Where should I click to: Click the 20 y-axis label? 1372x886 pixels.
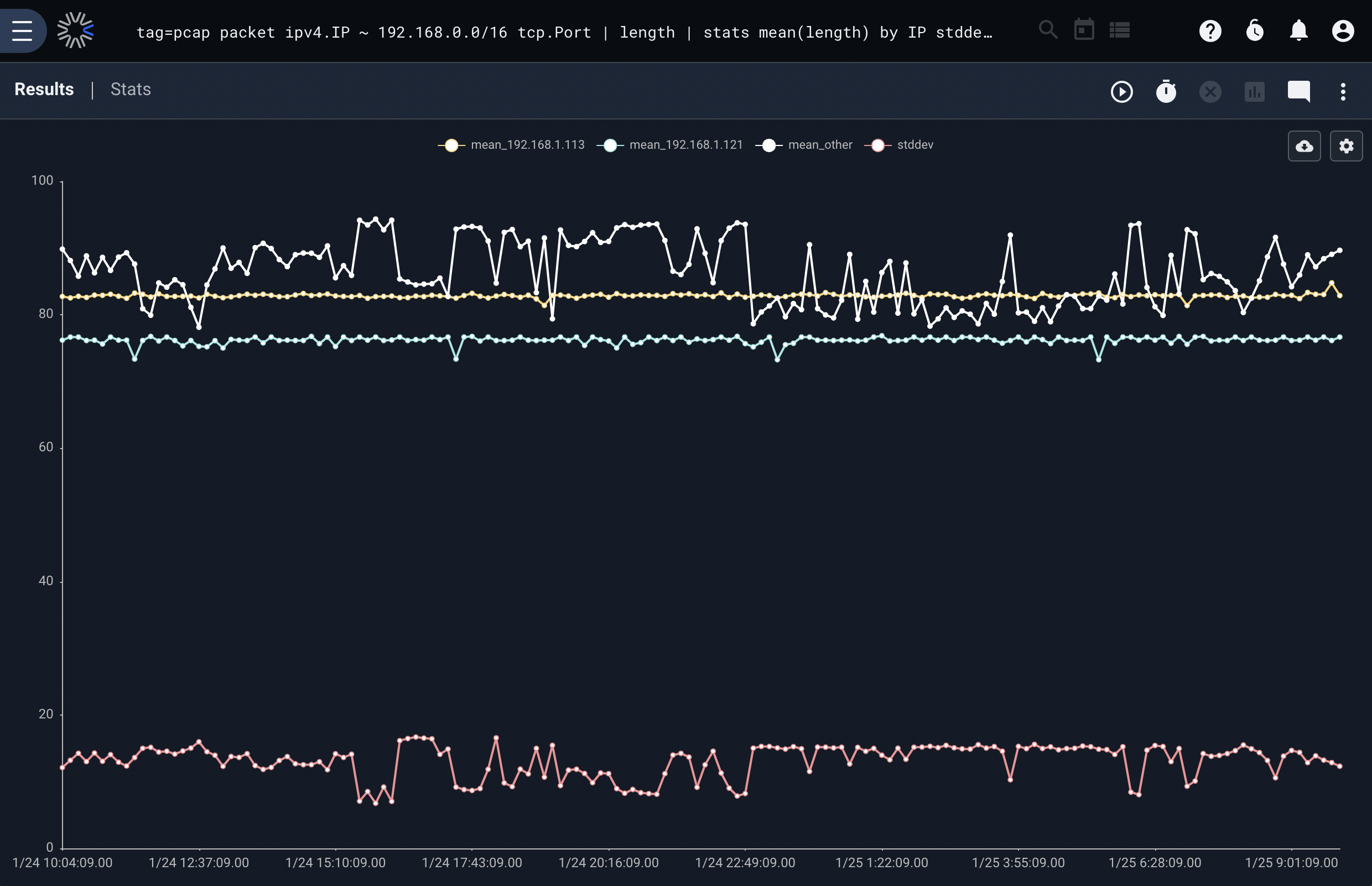coord(46,714)
